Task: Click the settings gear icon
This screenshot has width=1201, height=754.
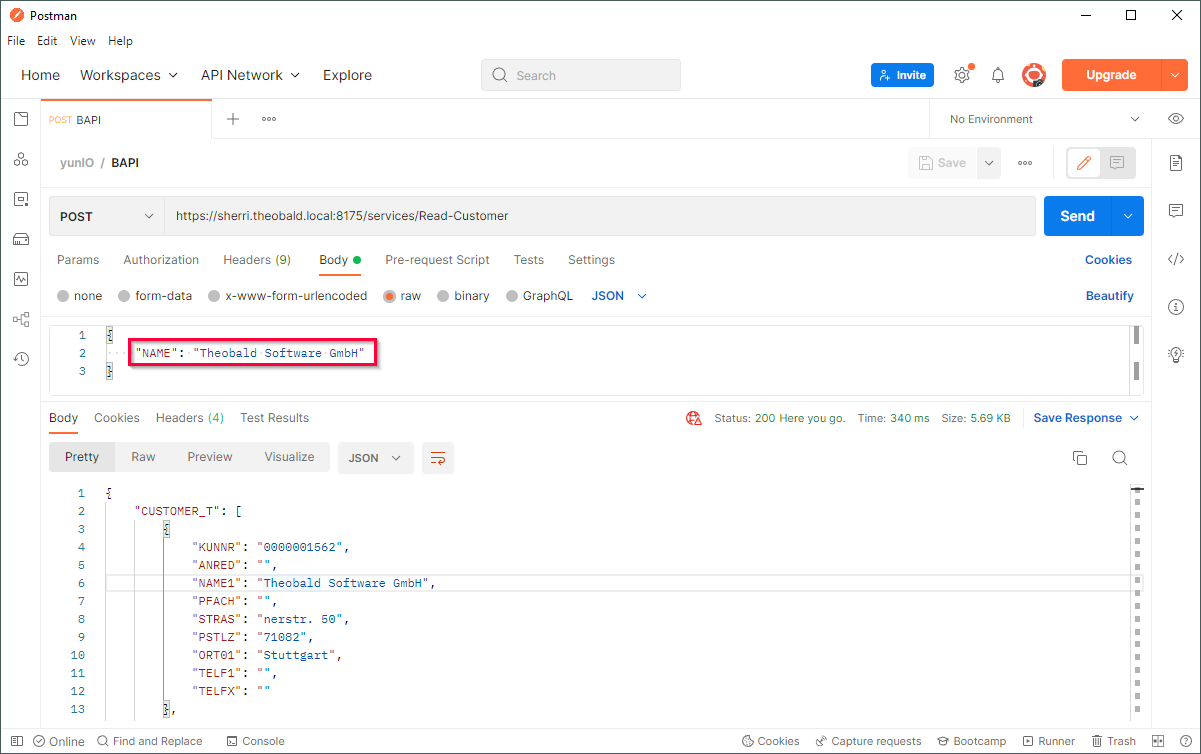Action: coord(962,75)
